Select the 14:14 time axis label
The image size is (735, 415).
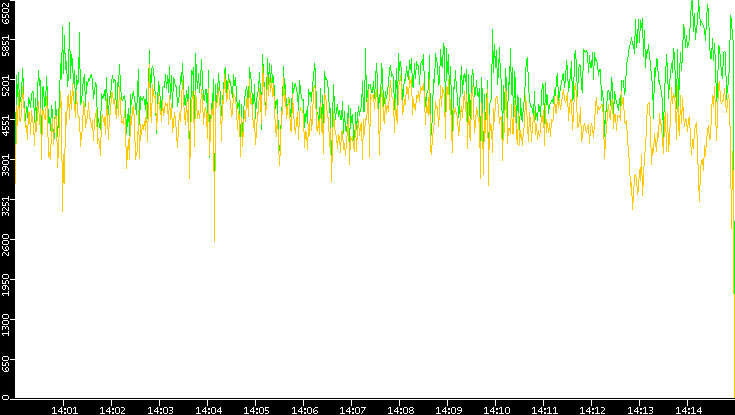(689, 410)
